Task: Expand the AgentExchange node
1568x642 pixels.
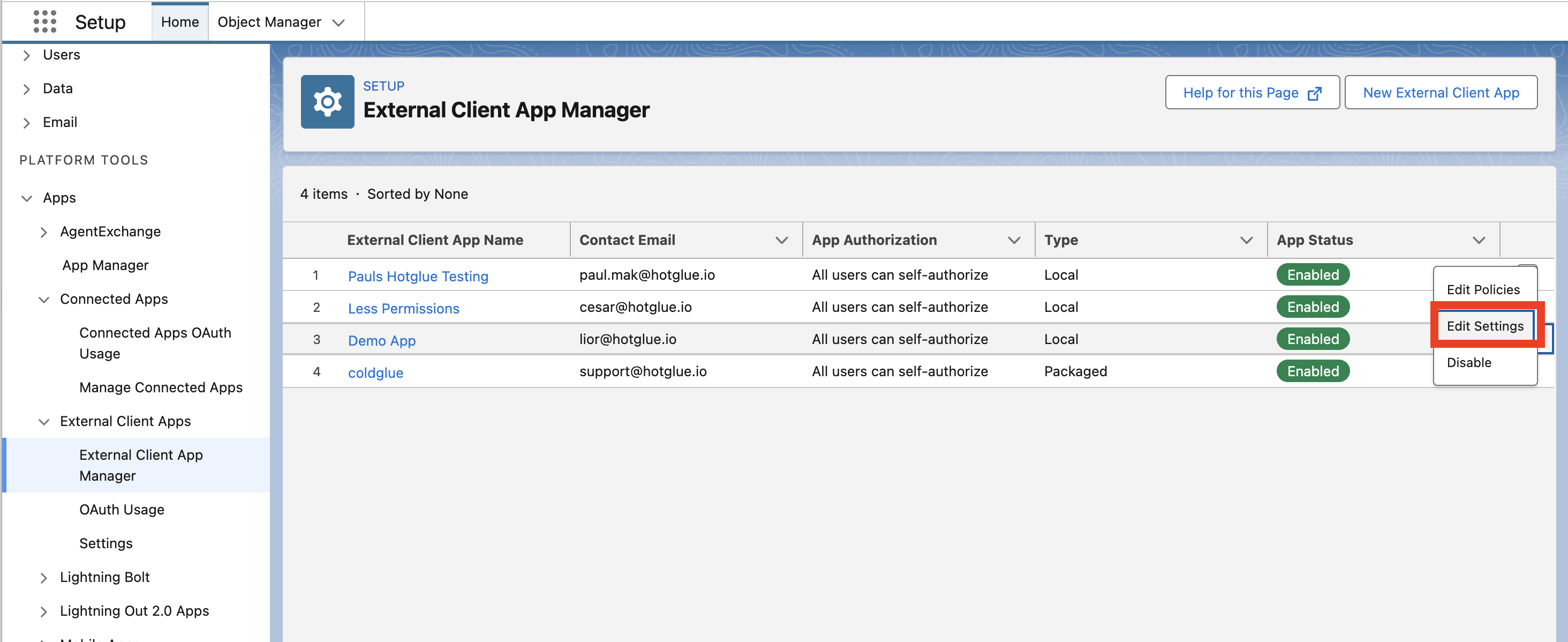Action: coord(43,232)
